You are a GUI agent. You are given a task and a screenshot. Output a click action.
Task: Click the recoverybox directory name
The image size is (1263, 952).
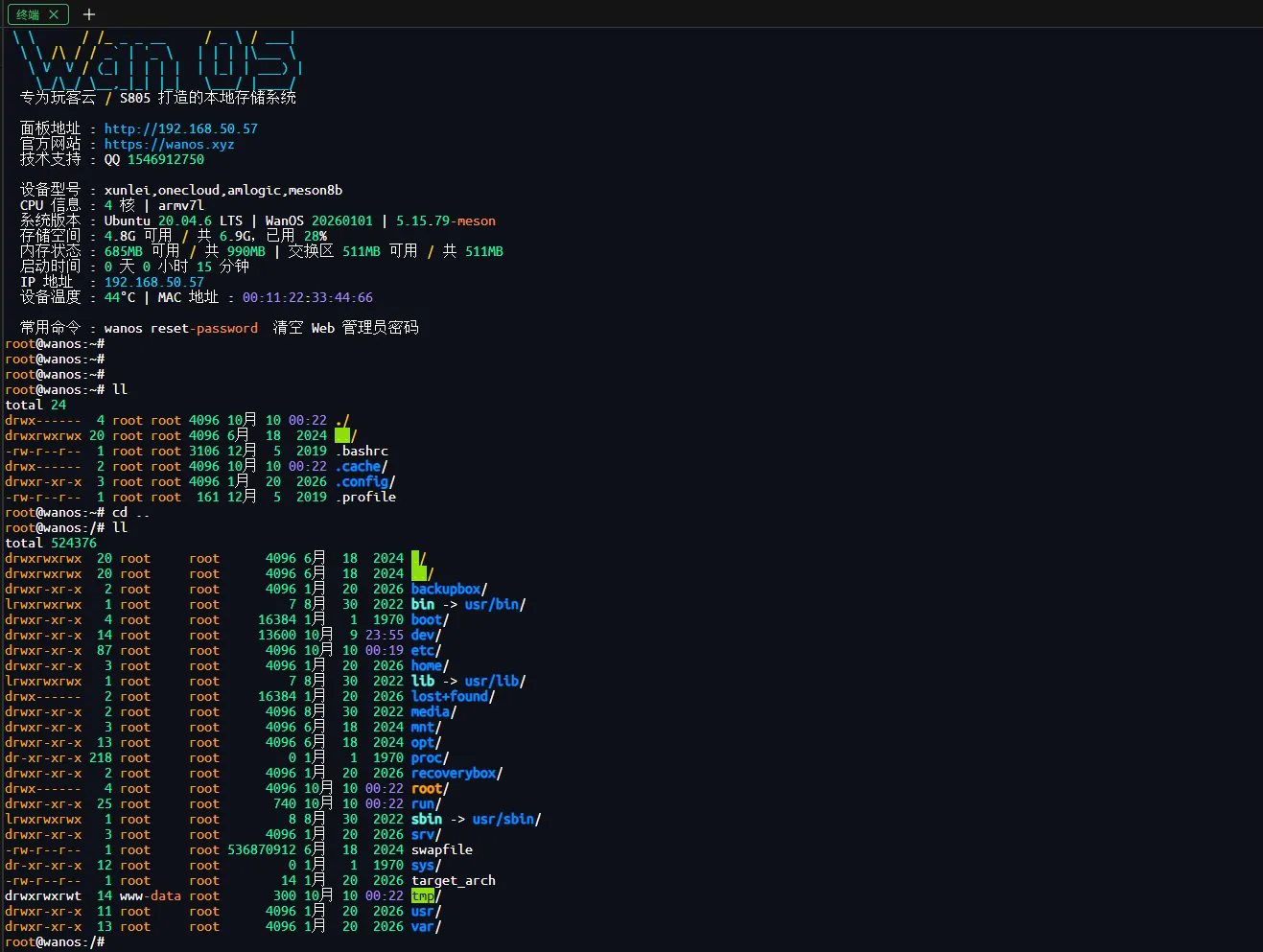(454, 773)
